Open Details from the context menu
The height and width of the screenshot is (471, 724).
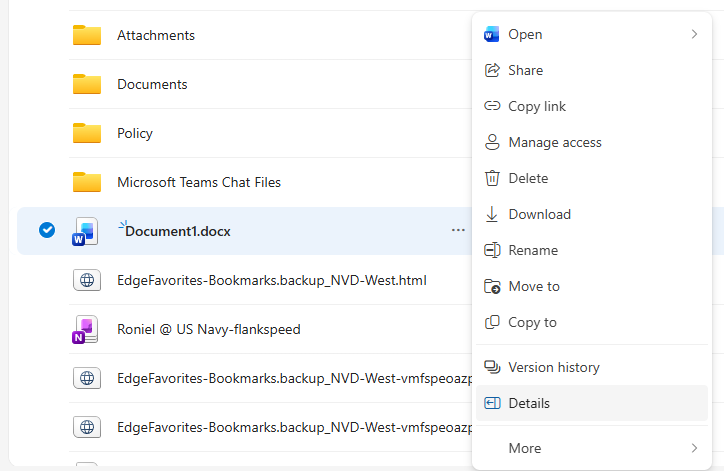[592, 403]
